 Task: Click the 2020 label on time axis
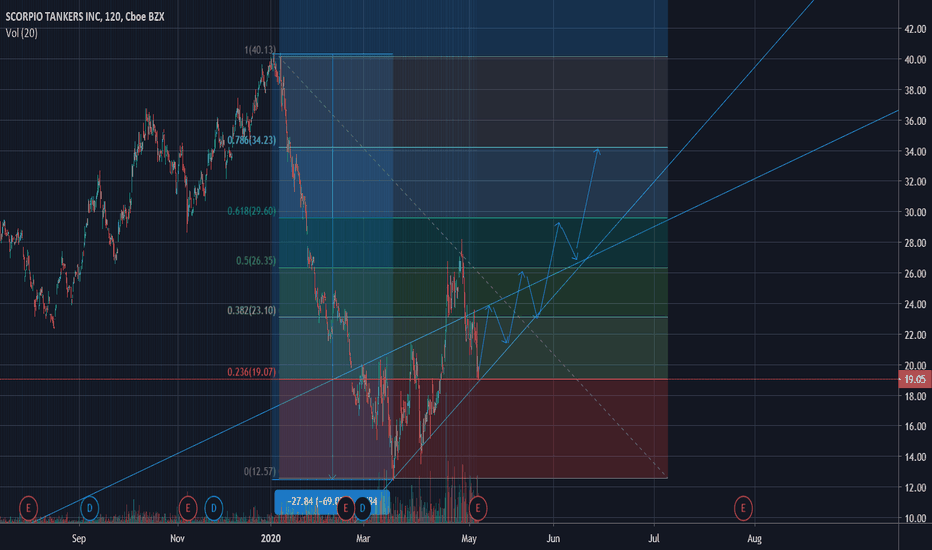270,538
